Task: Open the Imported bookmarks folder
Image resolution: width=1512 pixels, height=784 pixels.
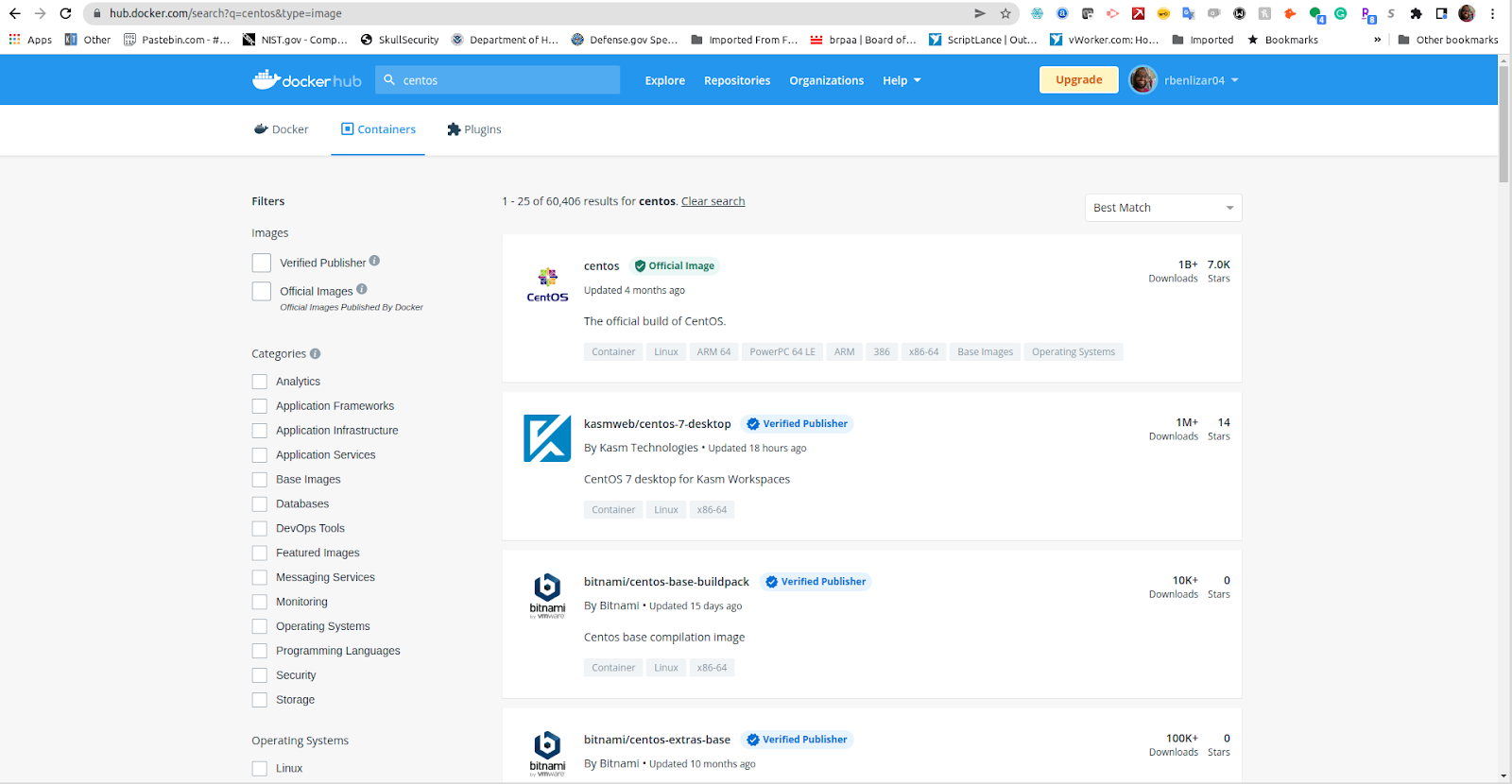Action: (x=1203, y=40)
